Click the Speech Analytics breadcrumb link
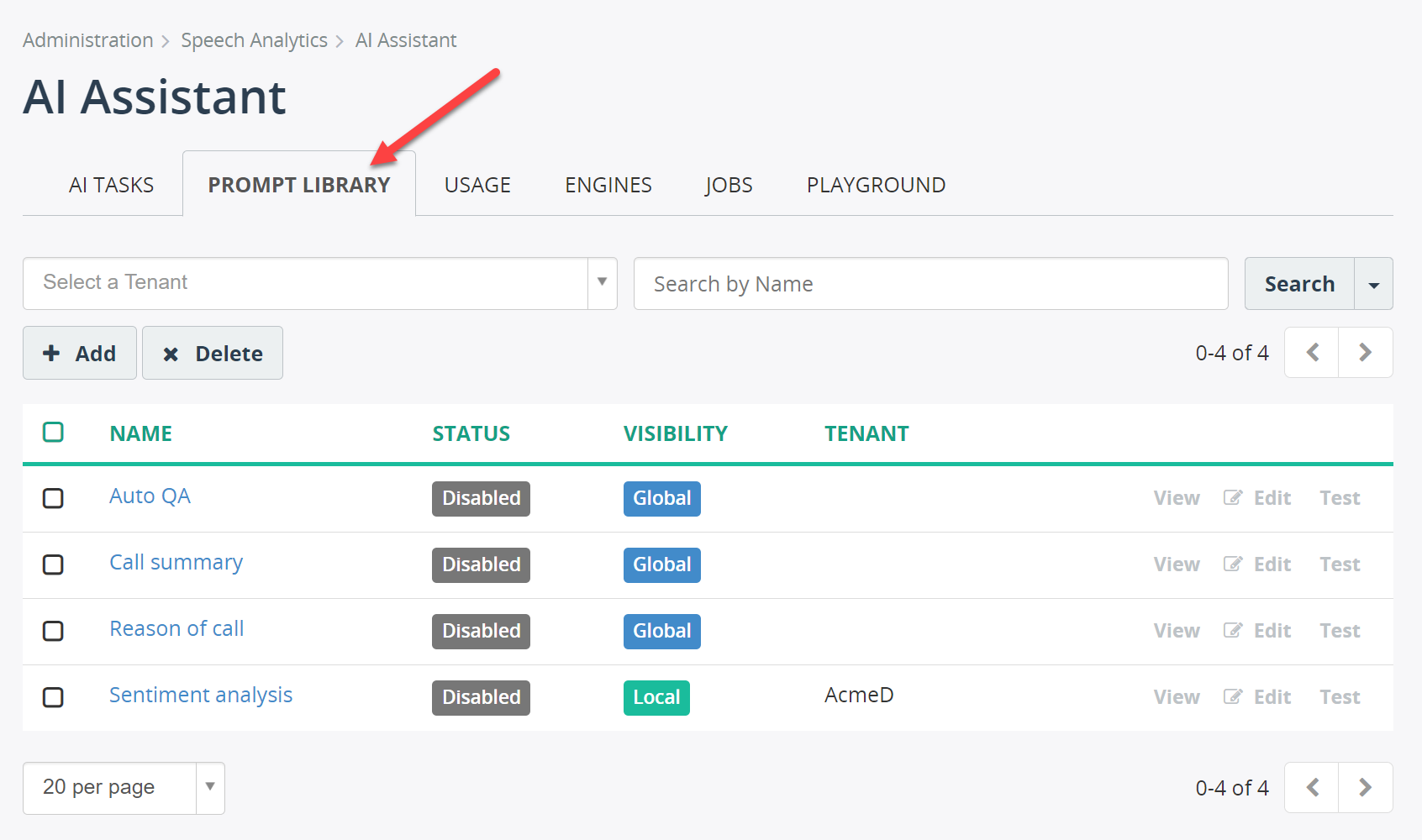Viewport: 1422px width, 840px height. 254,40
